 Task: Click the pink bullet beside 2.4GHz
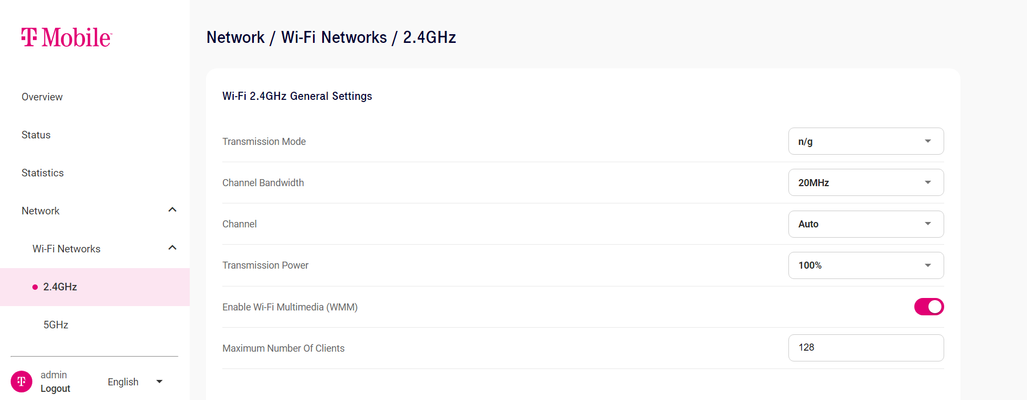[x=35, y=287]
